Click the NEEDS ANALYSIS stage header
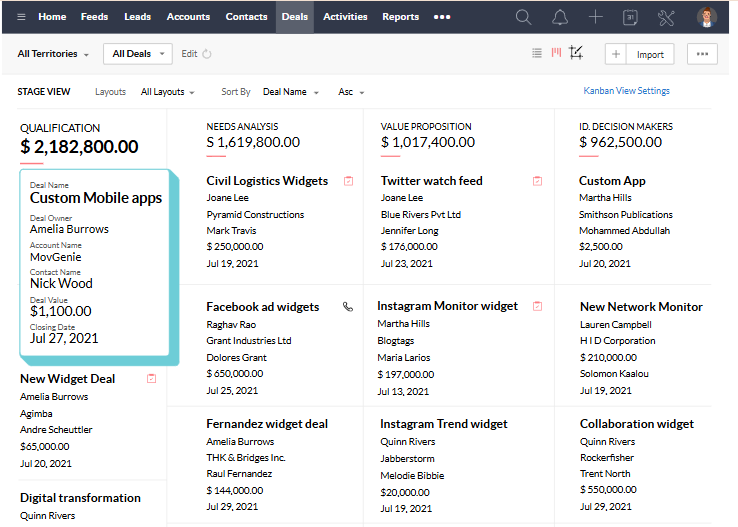The width and height of the screenshot is (738, 527). (242, 127)
